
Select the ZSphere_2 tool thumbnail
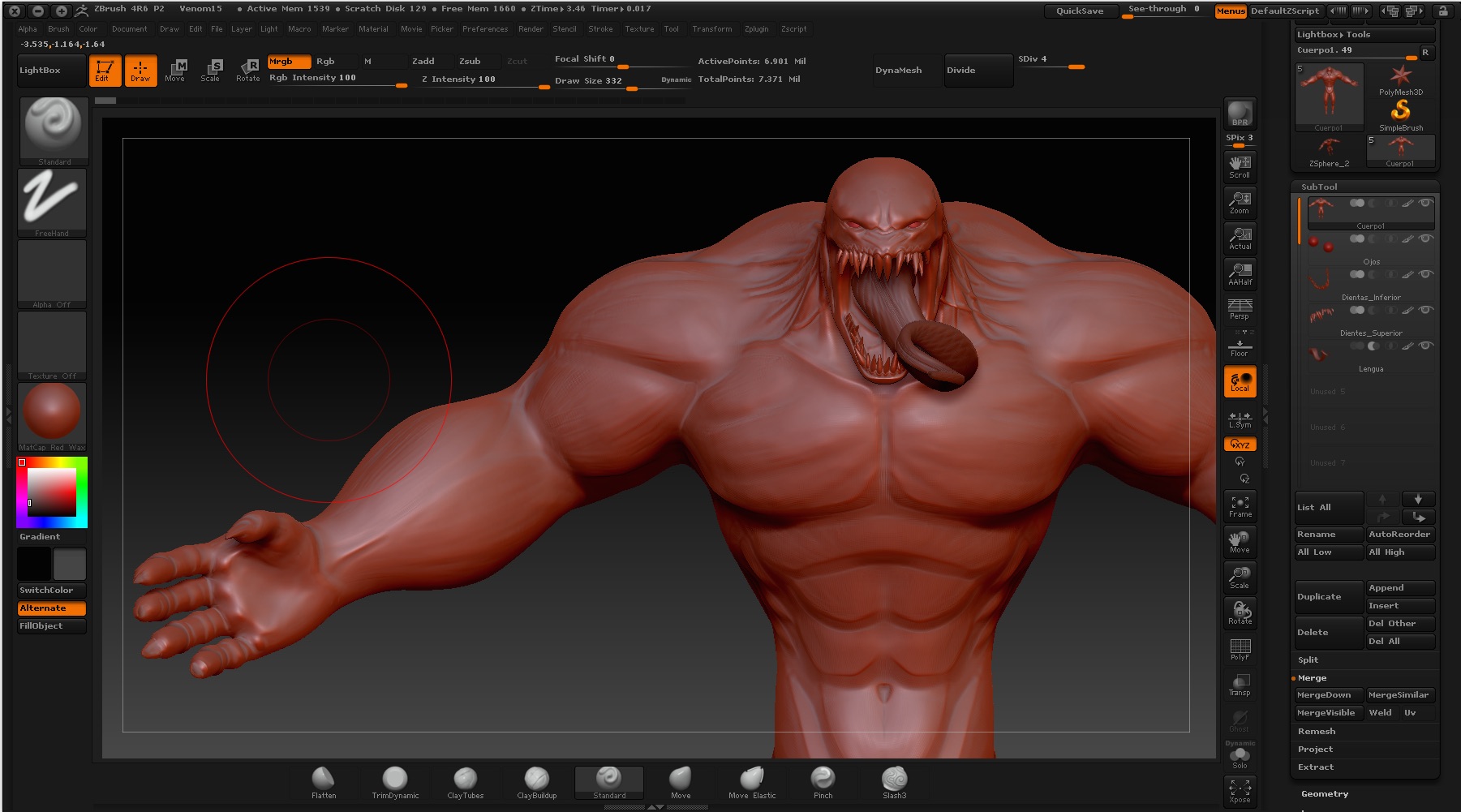click(x=1328, y=148)
